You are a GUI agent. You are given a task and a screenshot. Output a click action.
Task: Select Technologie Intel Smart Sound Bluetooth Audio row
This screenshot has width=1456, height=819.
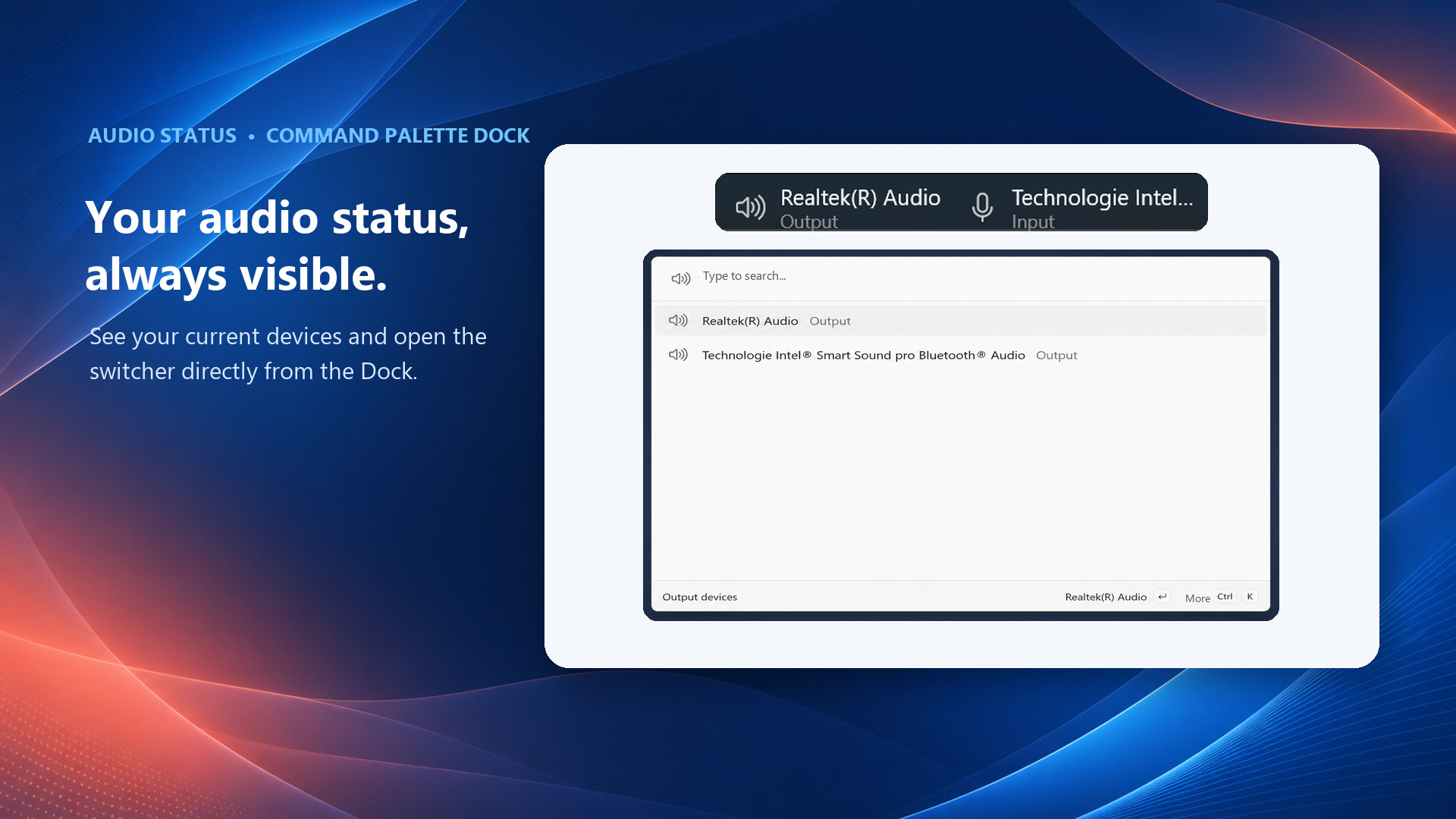(x=960, y=355)
